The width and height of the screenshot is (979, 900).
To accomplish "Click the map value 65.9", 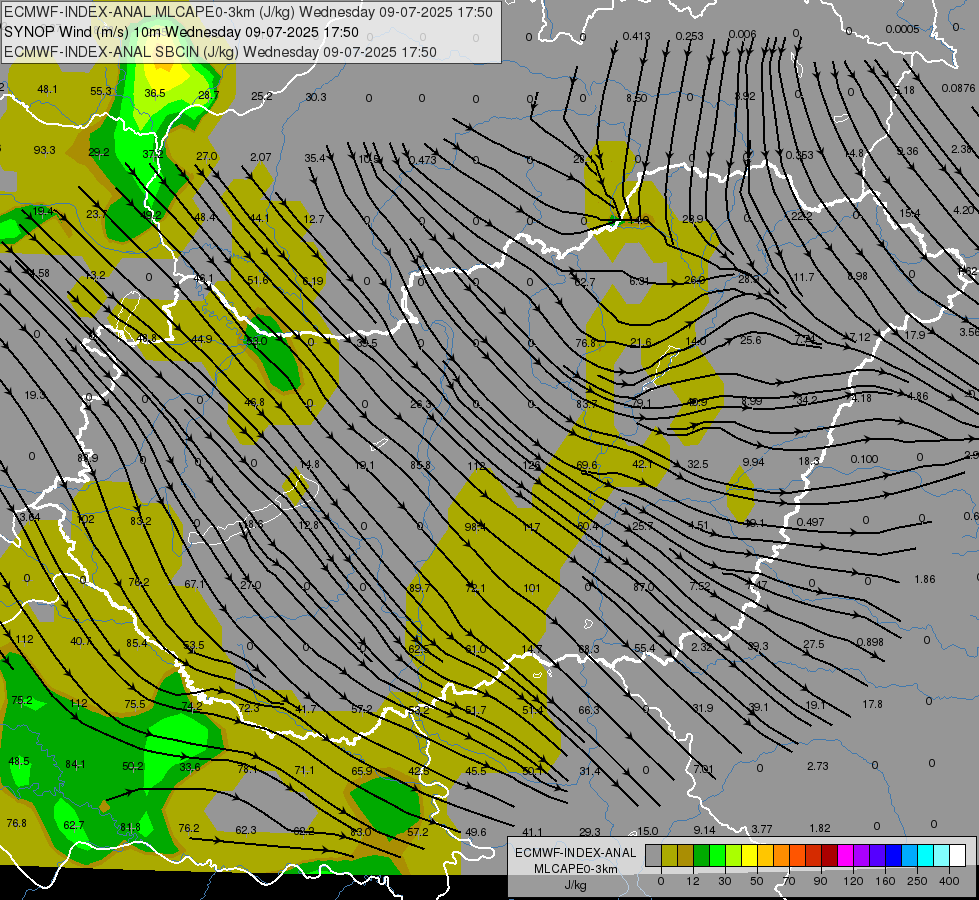I will coord(362,771).
